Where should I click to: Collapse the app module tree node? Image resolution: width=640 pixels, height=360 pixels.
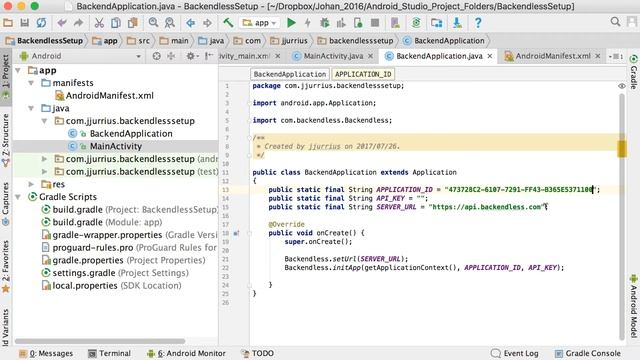coord(18,71)
